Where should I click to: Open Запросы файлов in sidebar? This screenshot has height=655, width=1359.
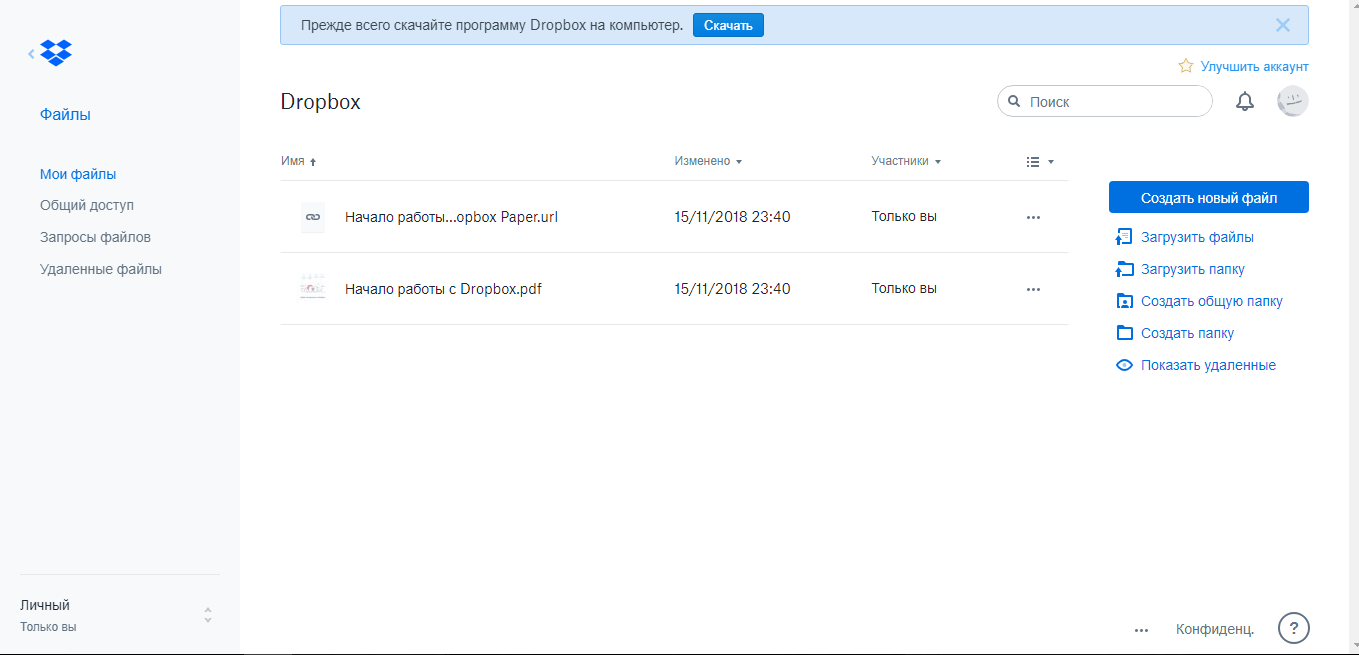[95, 237]
